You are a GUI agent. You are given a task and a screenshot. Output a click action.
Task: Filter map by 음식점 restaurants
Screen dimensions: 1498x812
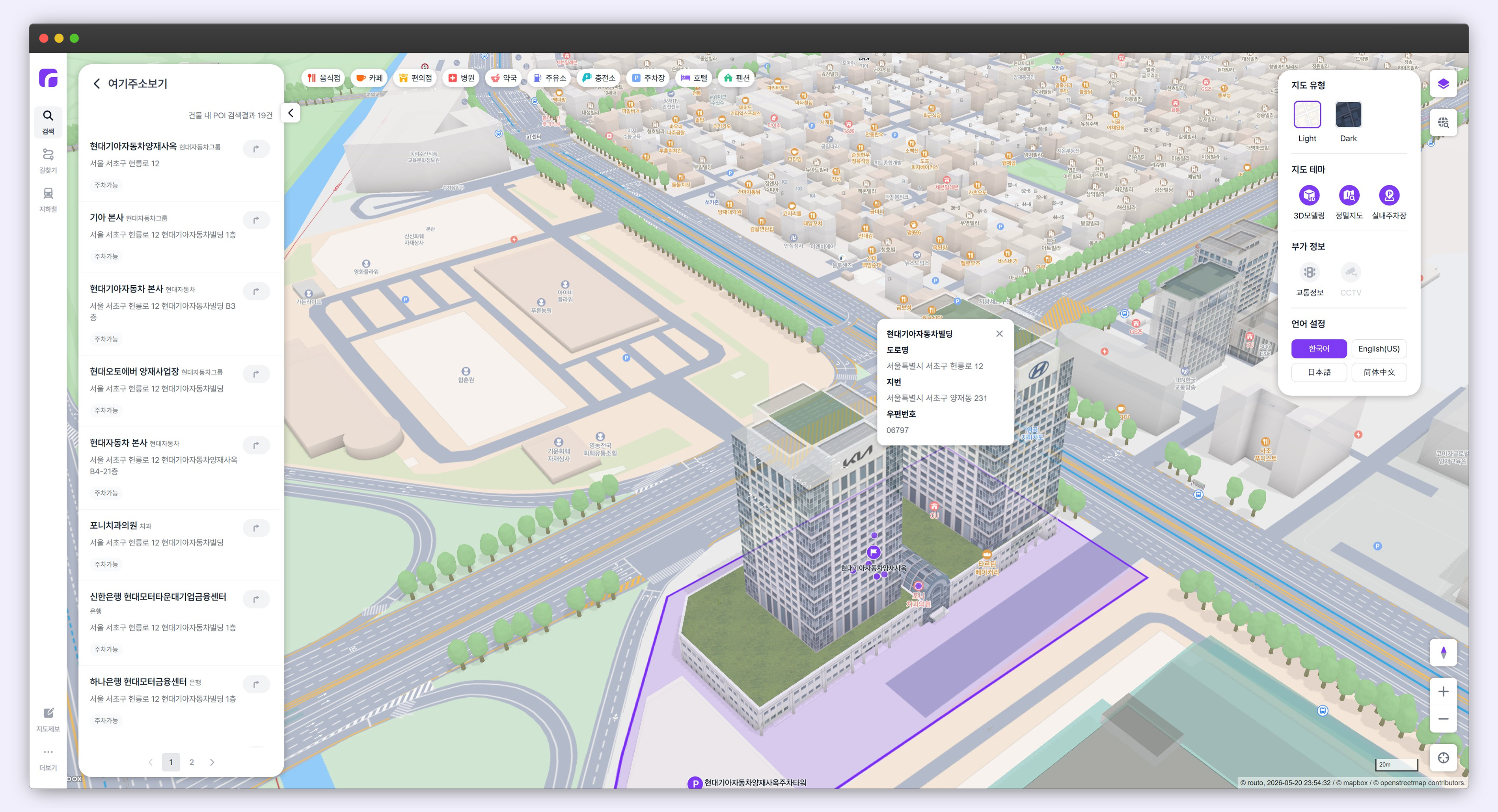(324, 78)
